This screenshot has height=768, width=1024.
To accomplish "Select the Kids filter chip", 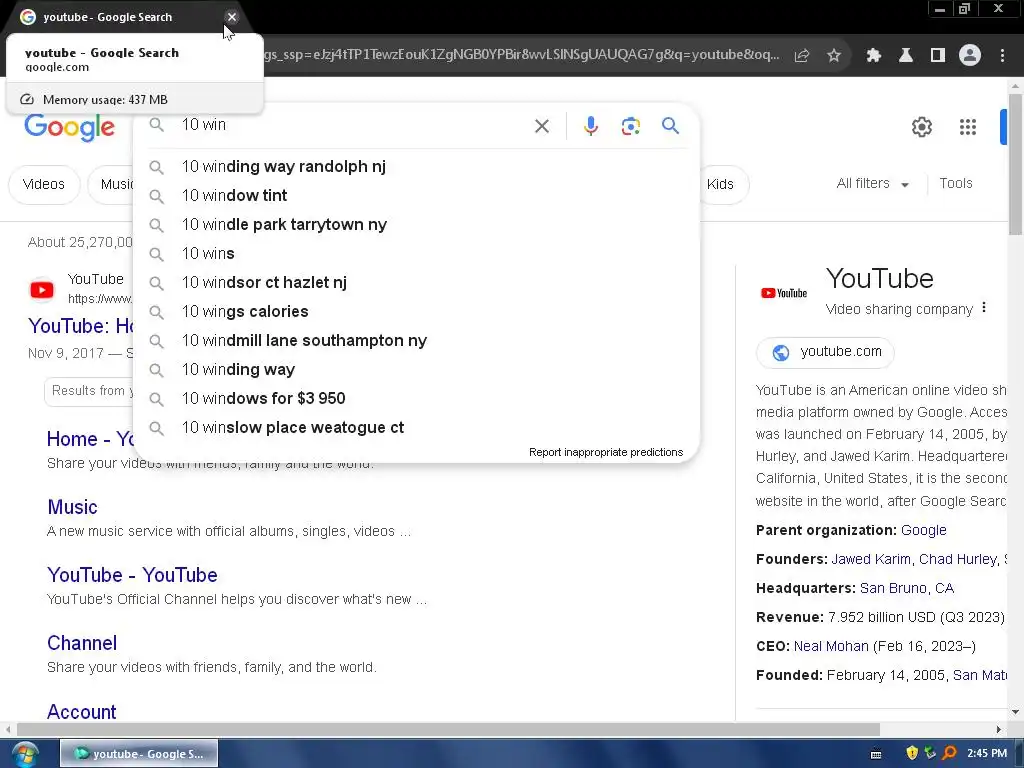I will tap(724, 184).
